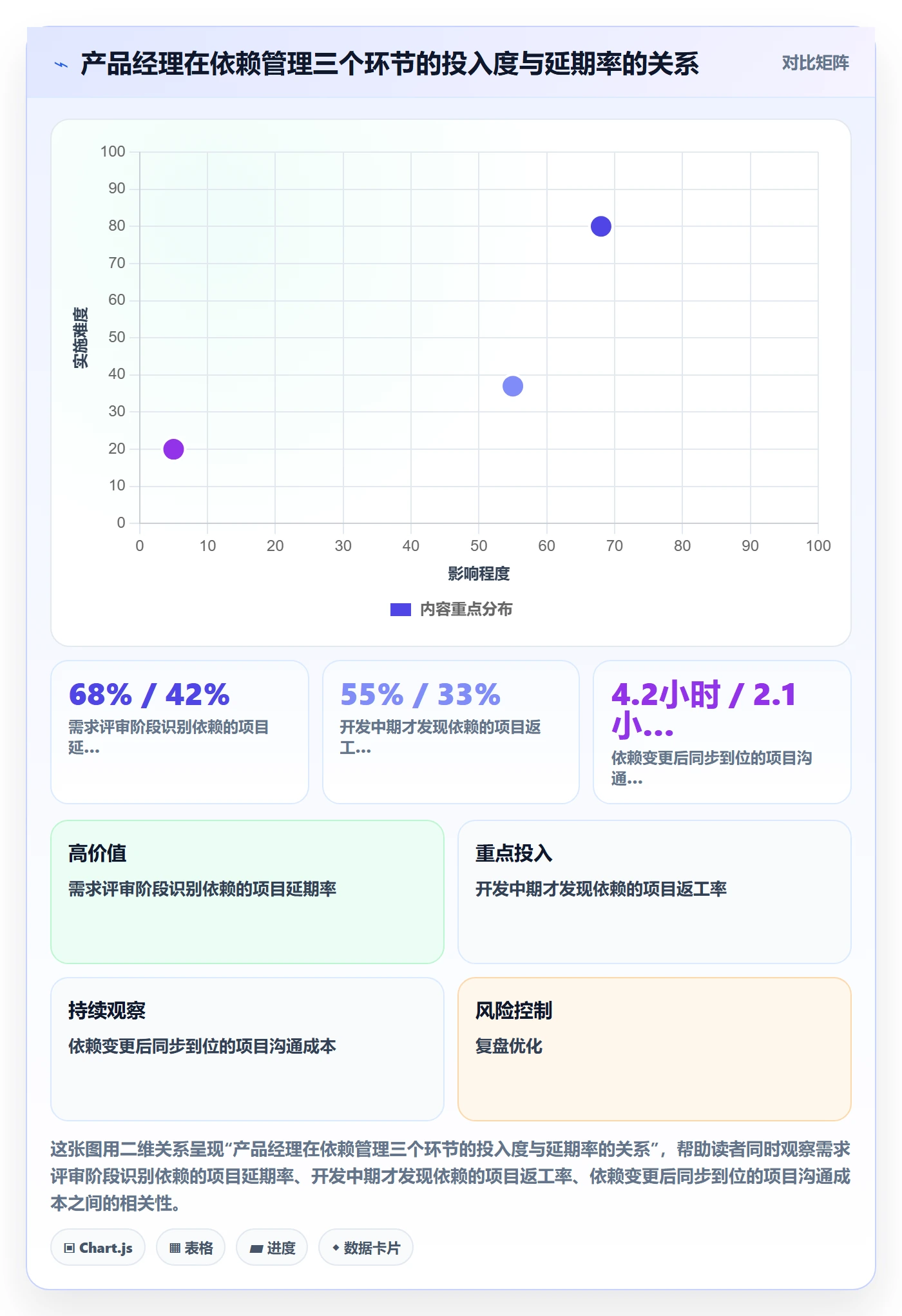The image size is (902, 1316).
Task: Click the 表格 tag chip
Action: [191, 1248]
